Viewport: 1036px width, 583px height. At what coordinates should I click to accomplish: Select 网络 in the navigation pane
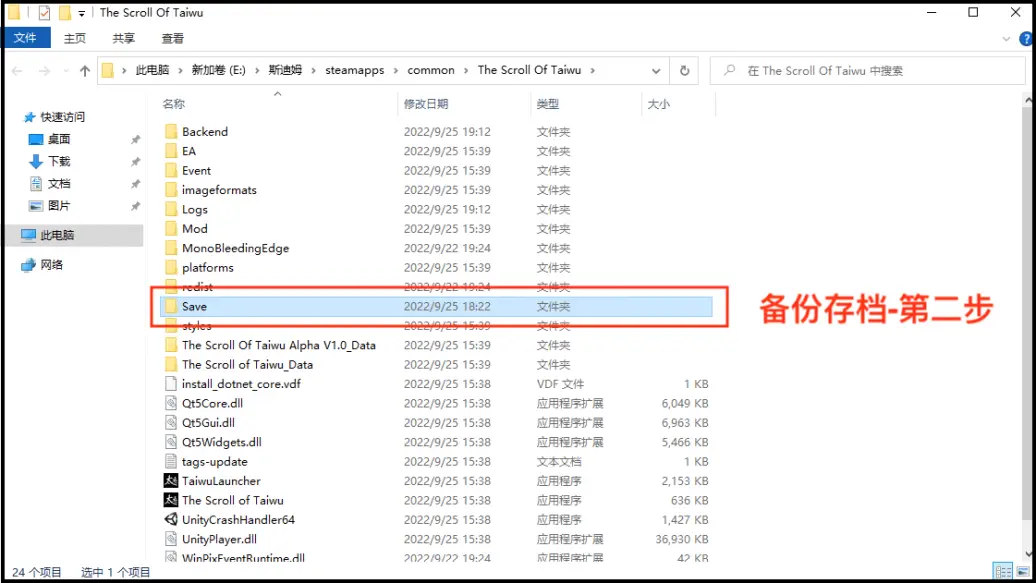[x=51, y=265]
